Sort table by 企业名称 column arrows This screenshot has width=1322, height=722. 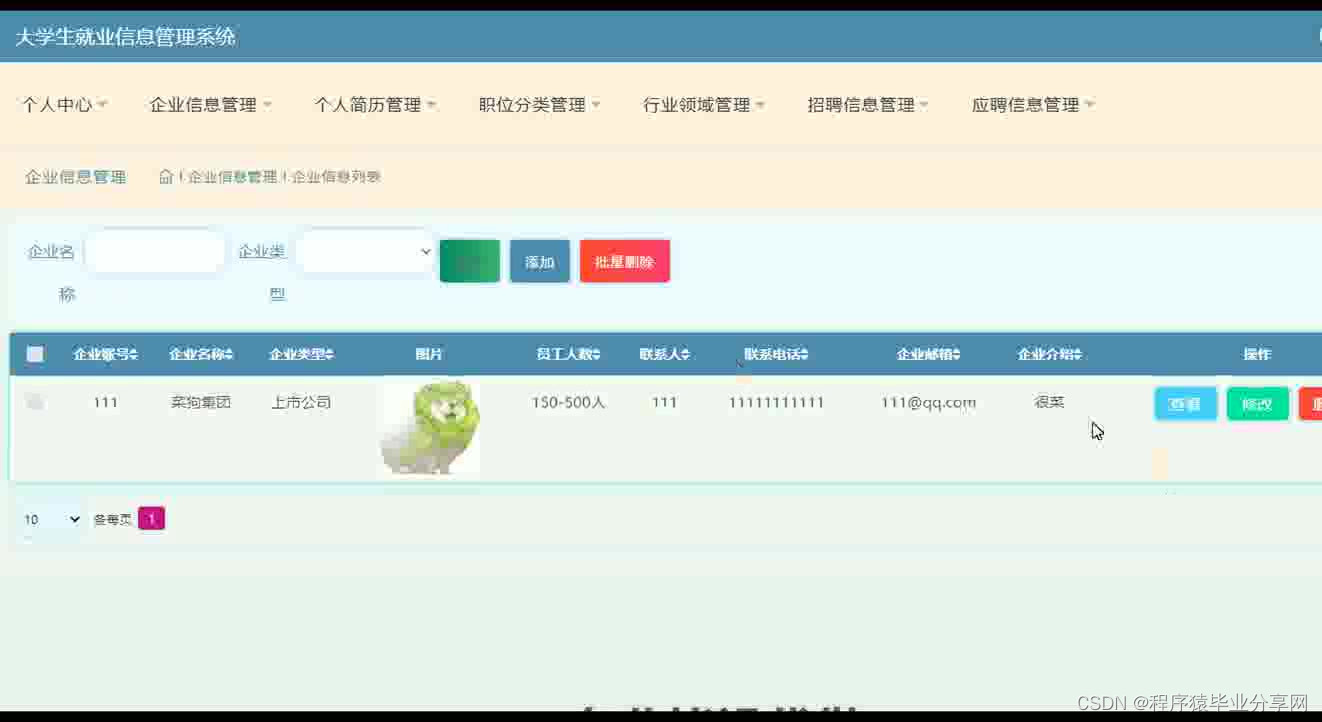pyautogui.click(x=230, y=354)
